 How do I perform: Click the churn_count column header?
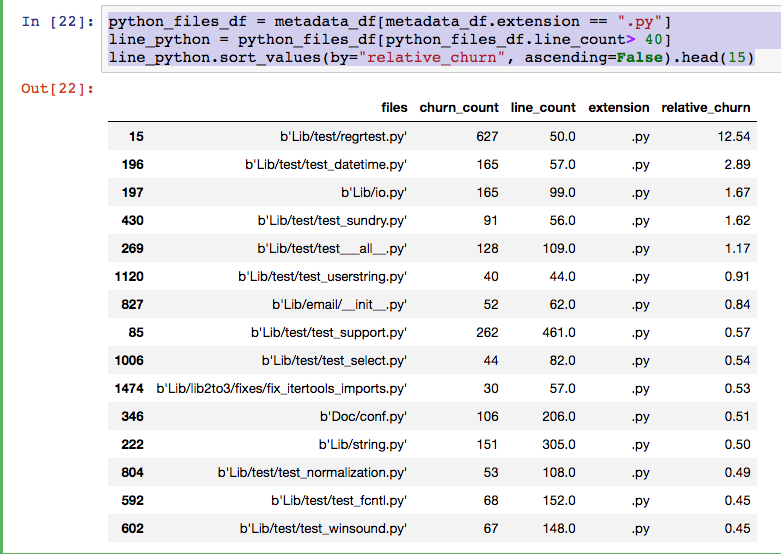coord(459,108)
